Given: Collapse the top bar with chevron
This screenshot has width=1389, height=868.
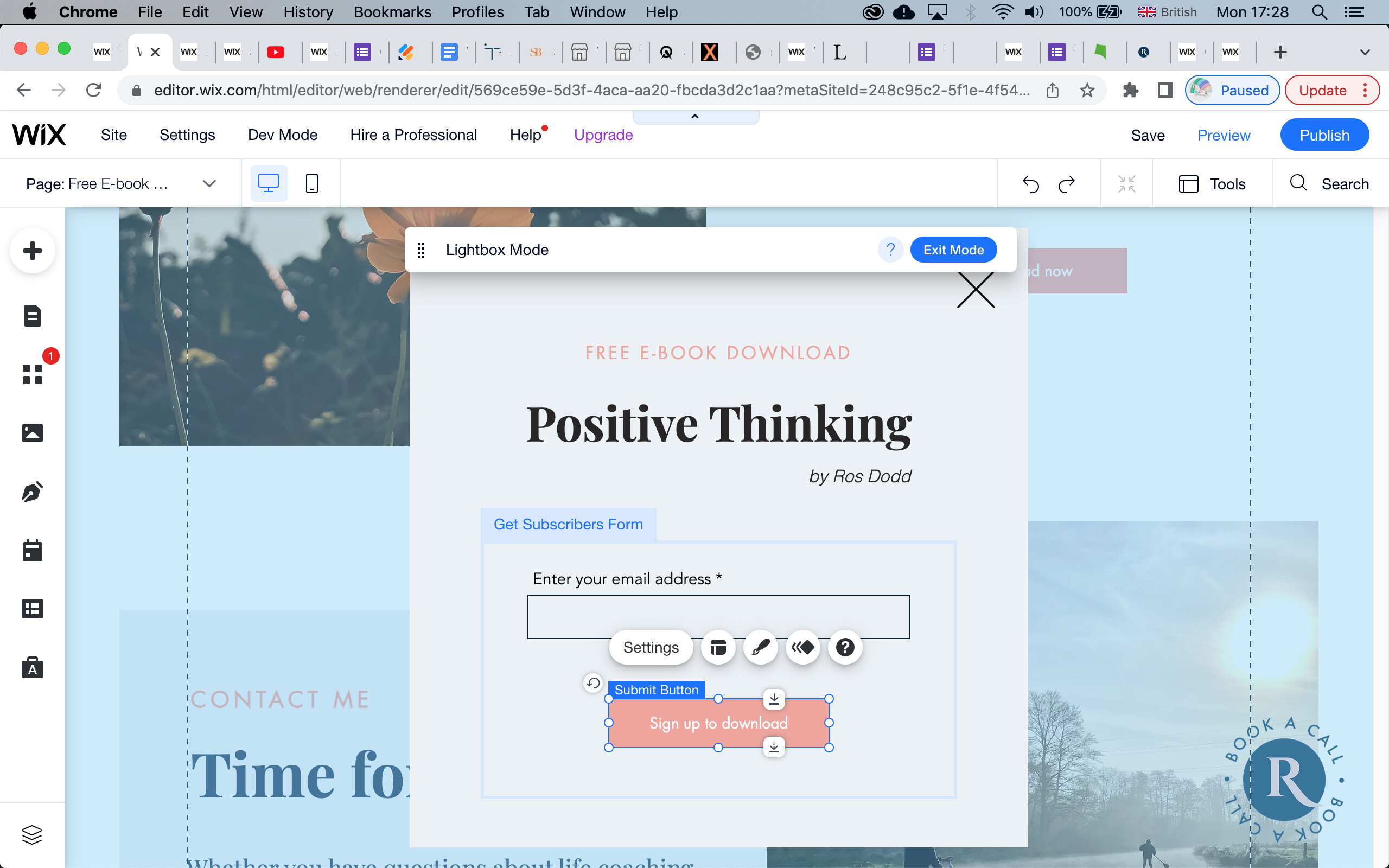Looking at the screenshot, I should [695, 117].
